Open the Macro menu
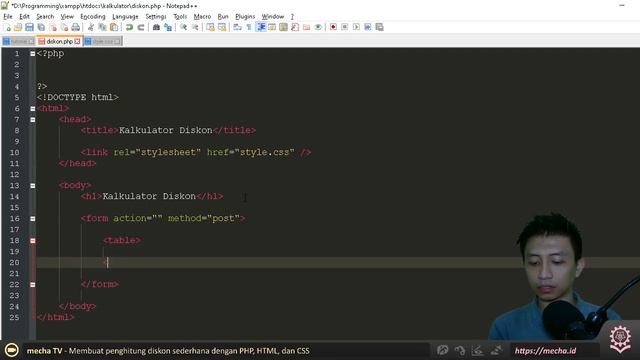The height and width of the screenshot is (360, 640). click(x=202, y=17)
